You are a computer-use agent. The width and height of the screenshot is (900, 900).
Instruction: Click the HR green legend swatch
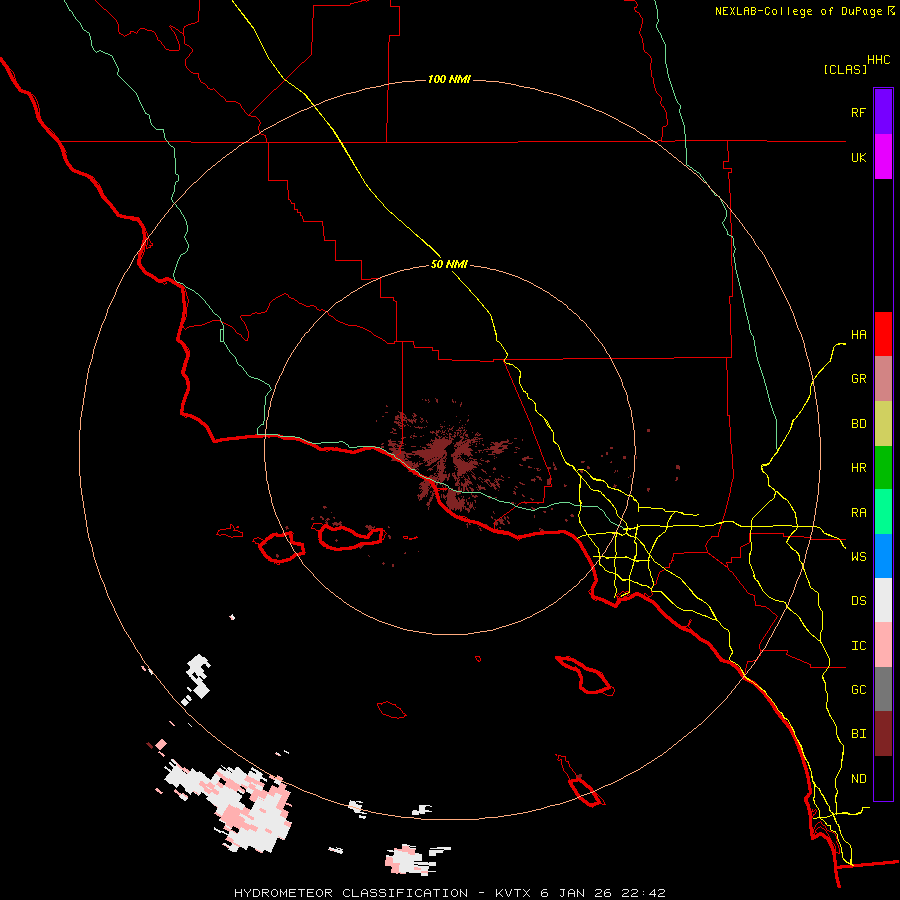pos(883,468)
